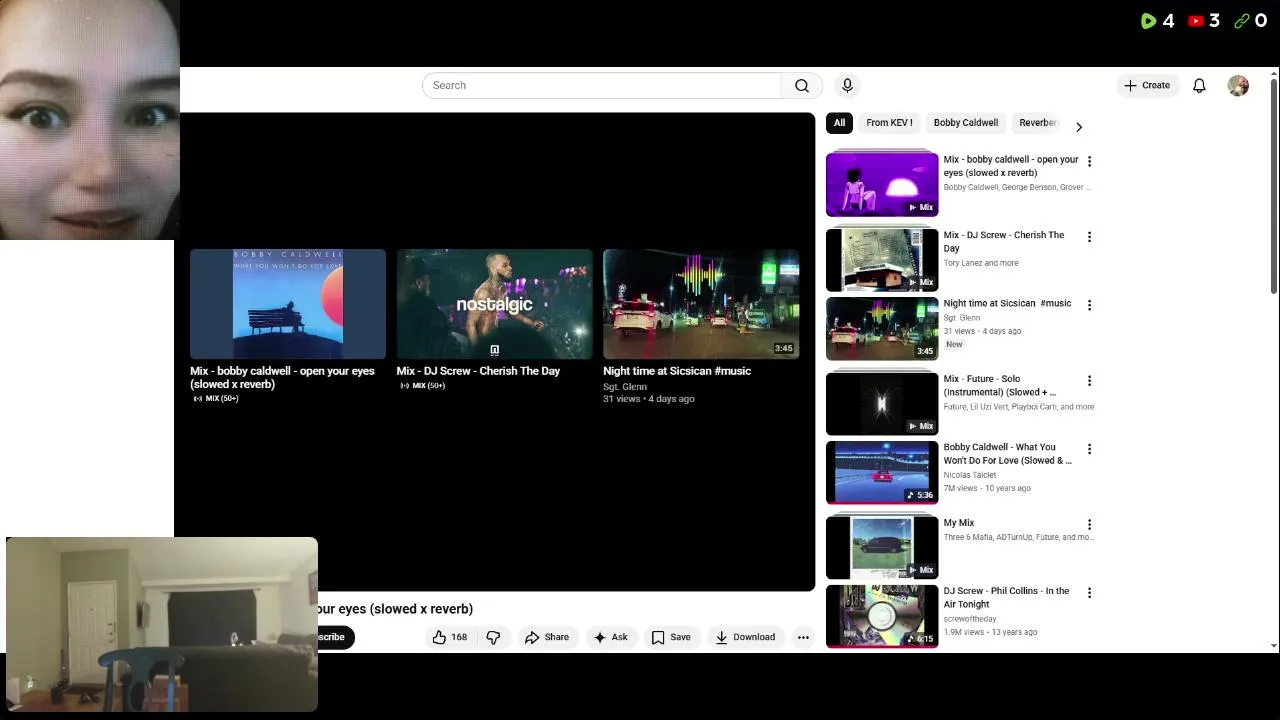Select the Reverberation filter chip

click(x=1037, y=123)
